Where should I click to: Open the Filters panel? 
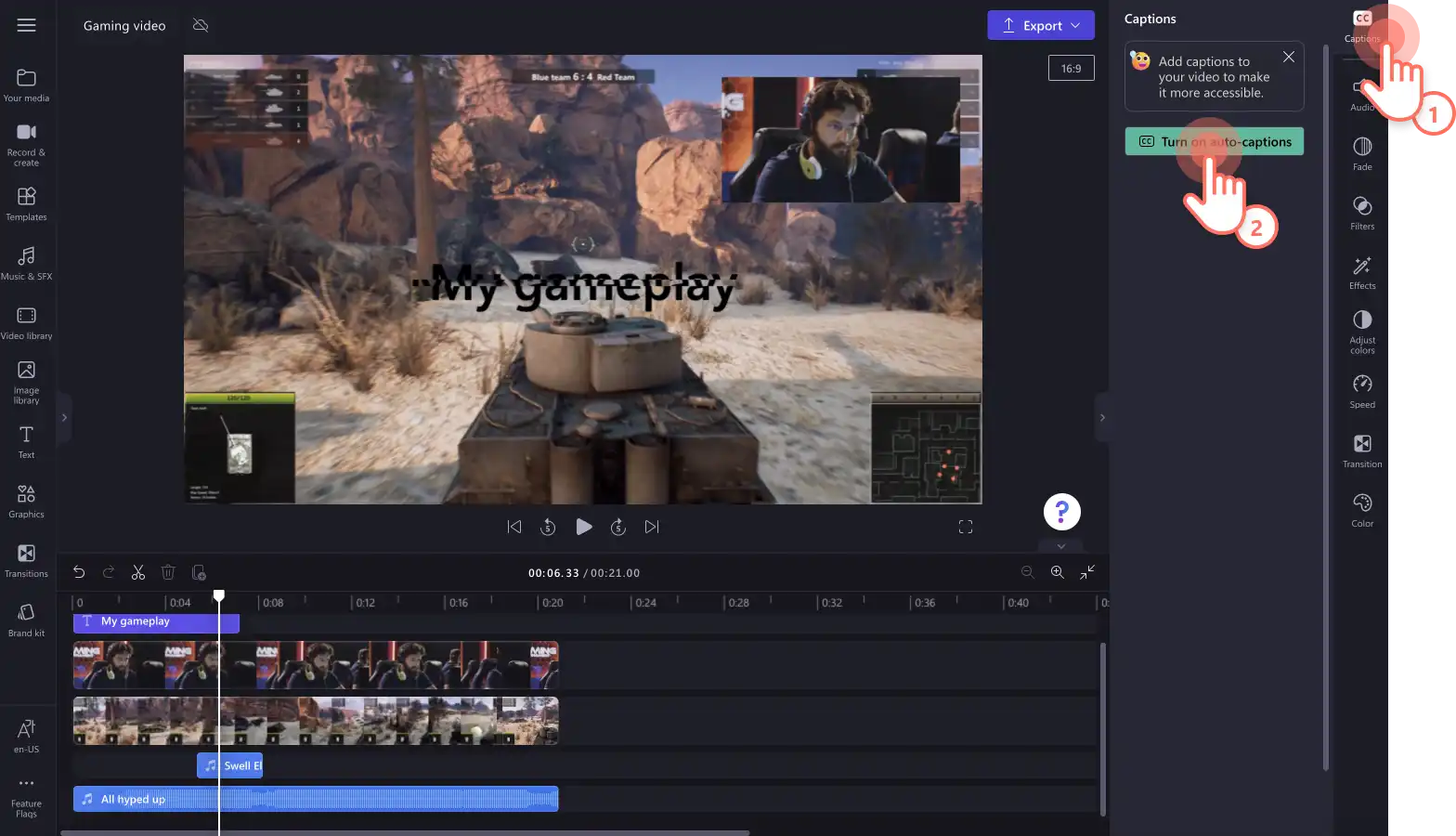(x=1361, y=213)
